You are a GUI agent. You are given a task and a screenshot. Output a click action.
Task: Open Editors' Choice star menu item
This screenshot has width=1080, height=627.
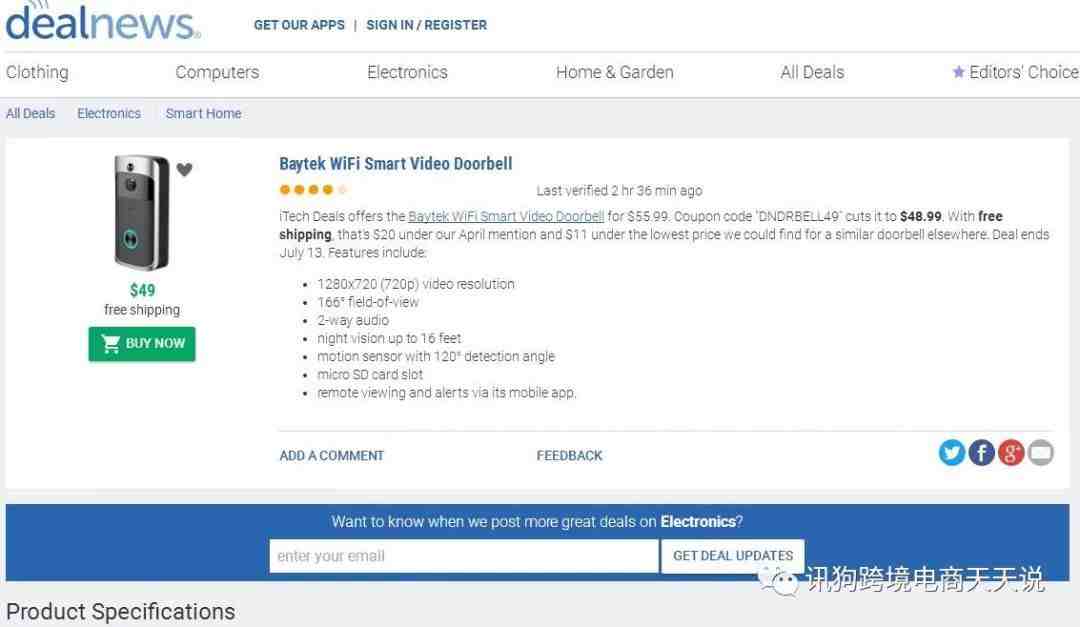click(x=1015, y=72)
